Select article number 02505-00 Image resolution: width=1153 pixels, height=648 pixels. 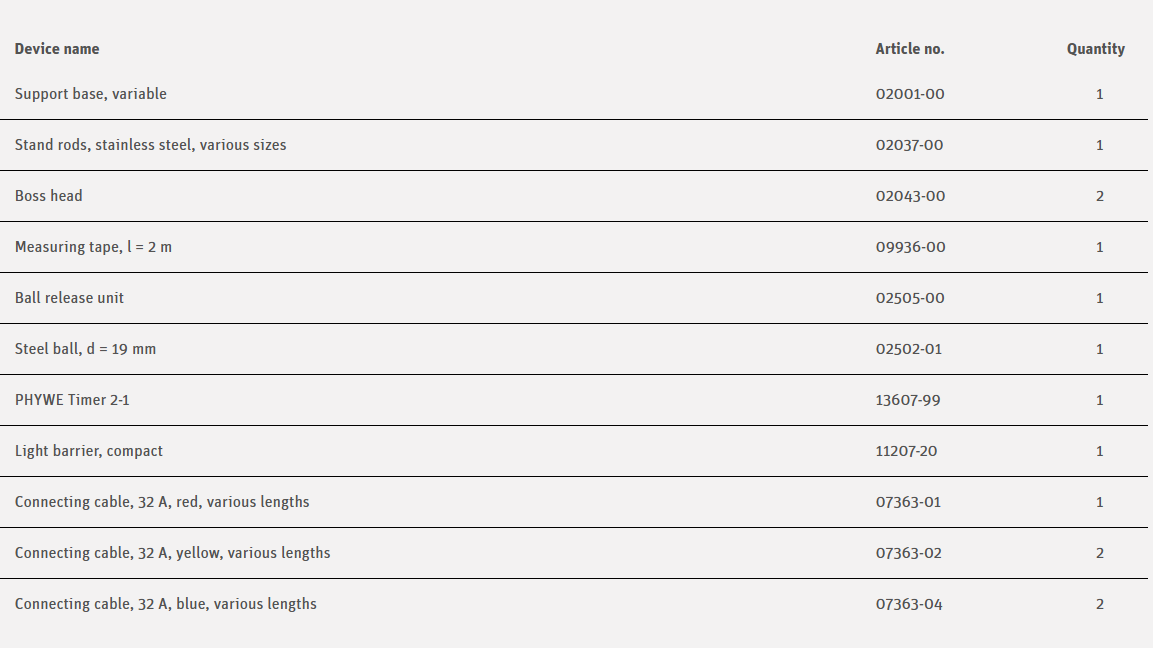(910, 298)
